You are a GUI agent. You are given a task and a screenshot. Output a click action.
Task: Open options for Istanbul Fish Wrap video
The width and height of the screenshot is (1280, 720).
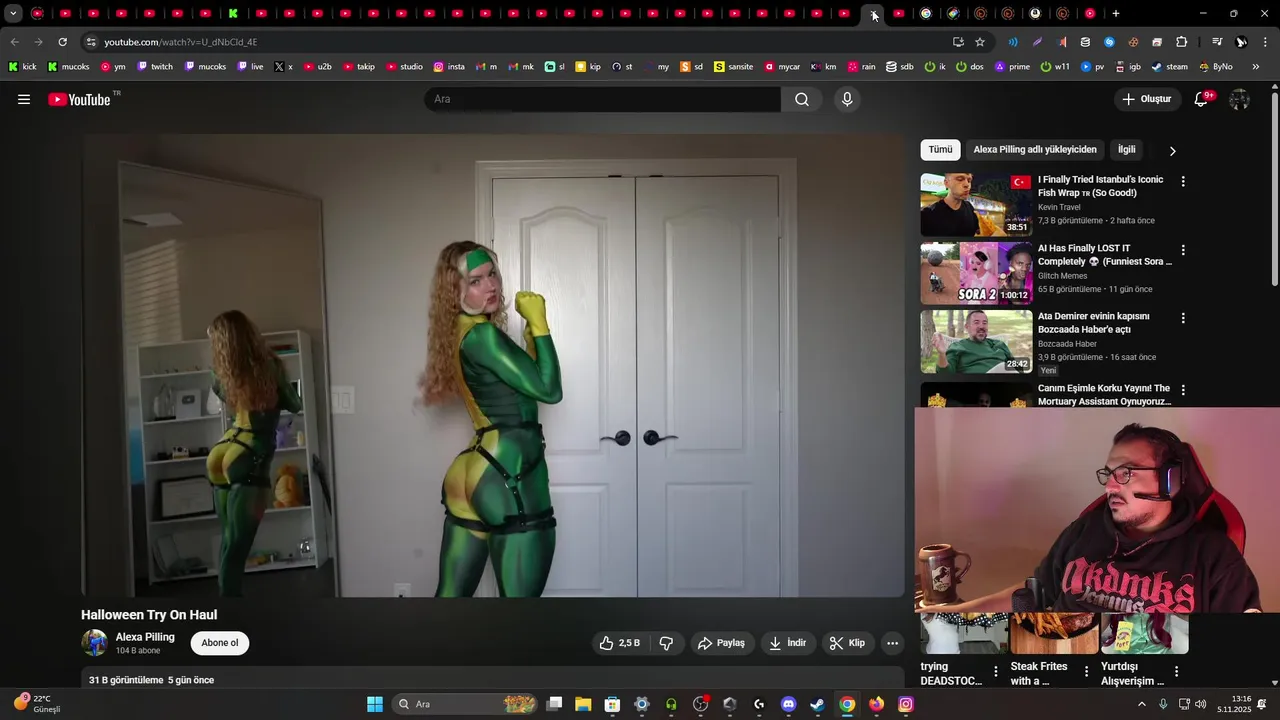pyautogui.click(x=1183, y=182)
